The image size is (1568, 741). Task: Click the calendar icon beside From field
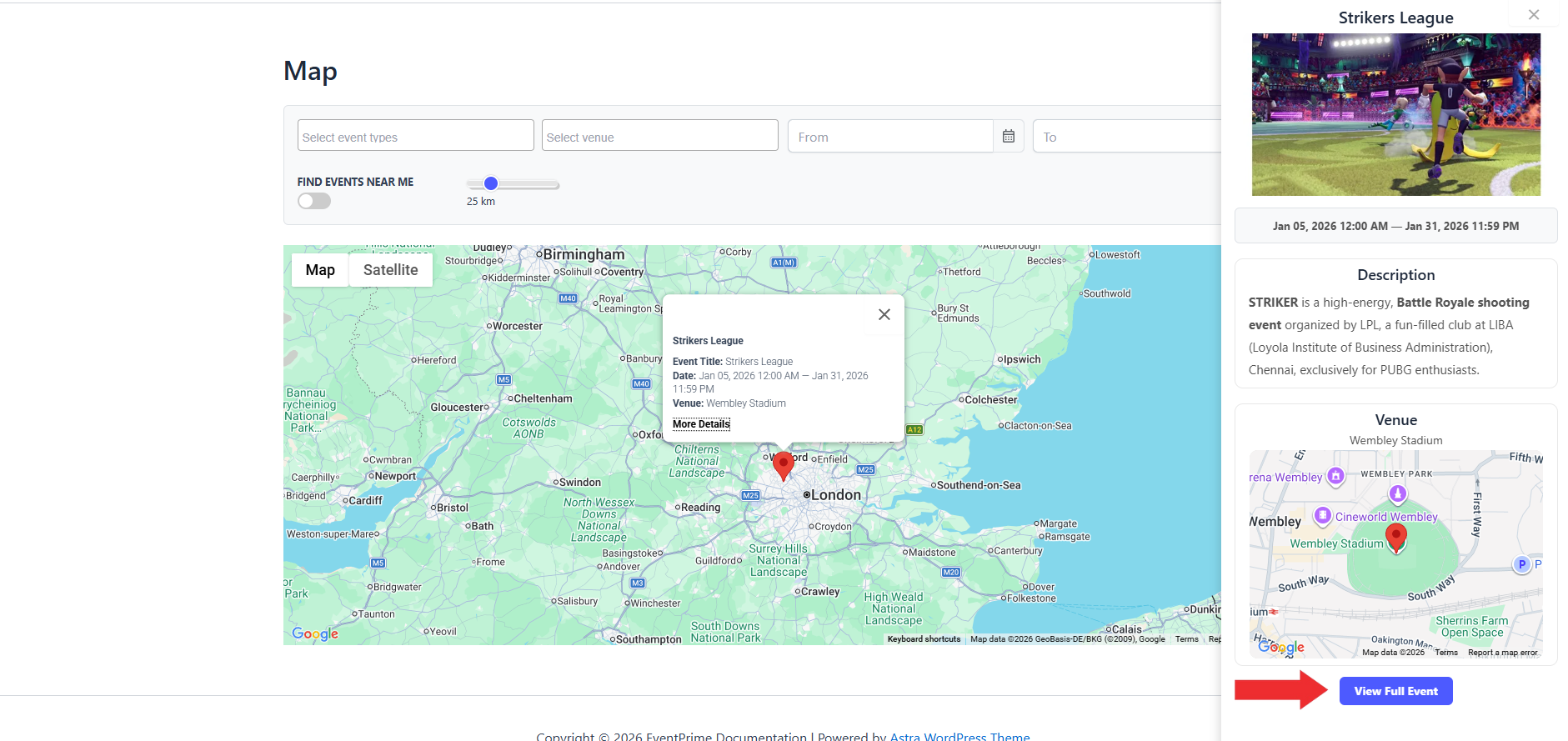[x=1008, y=137]
